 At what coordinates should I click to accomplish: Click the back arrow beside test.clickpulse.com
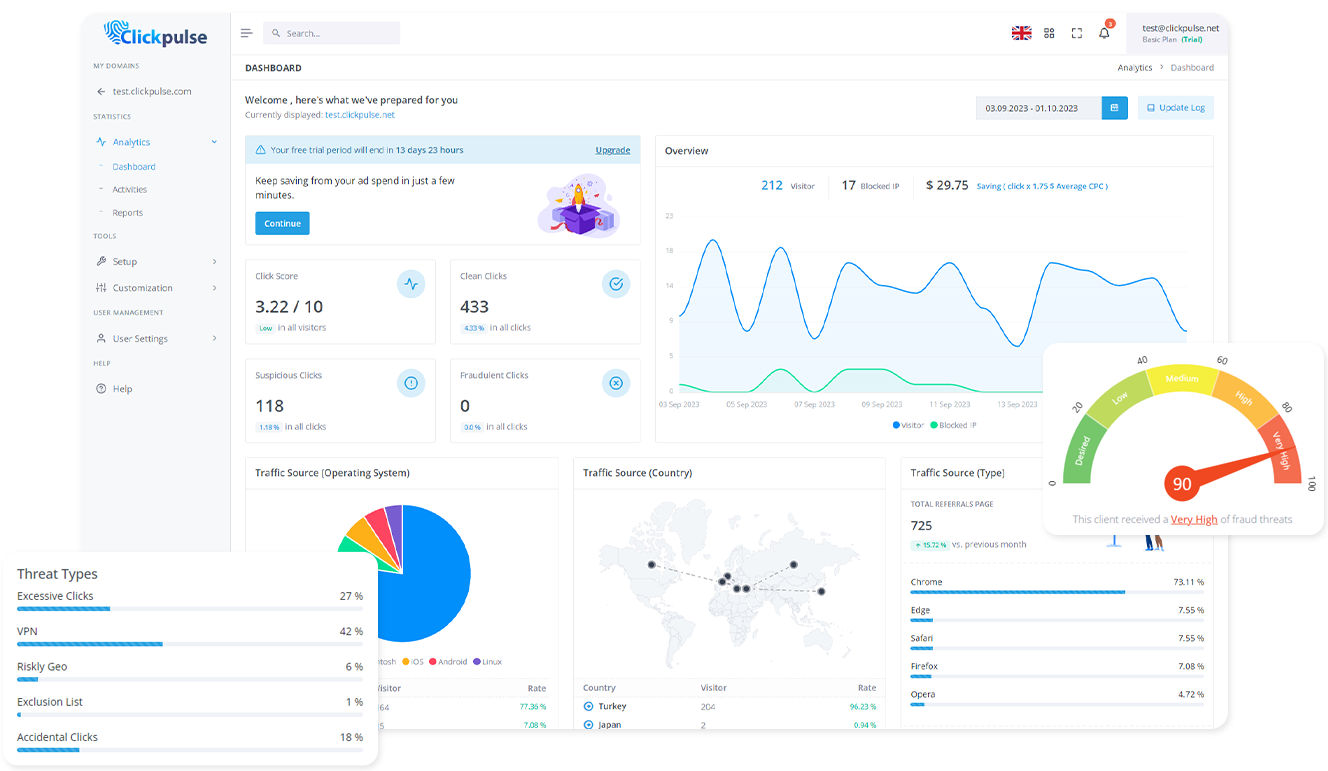[101, 91]
